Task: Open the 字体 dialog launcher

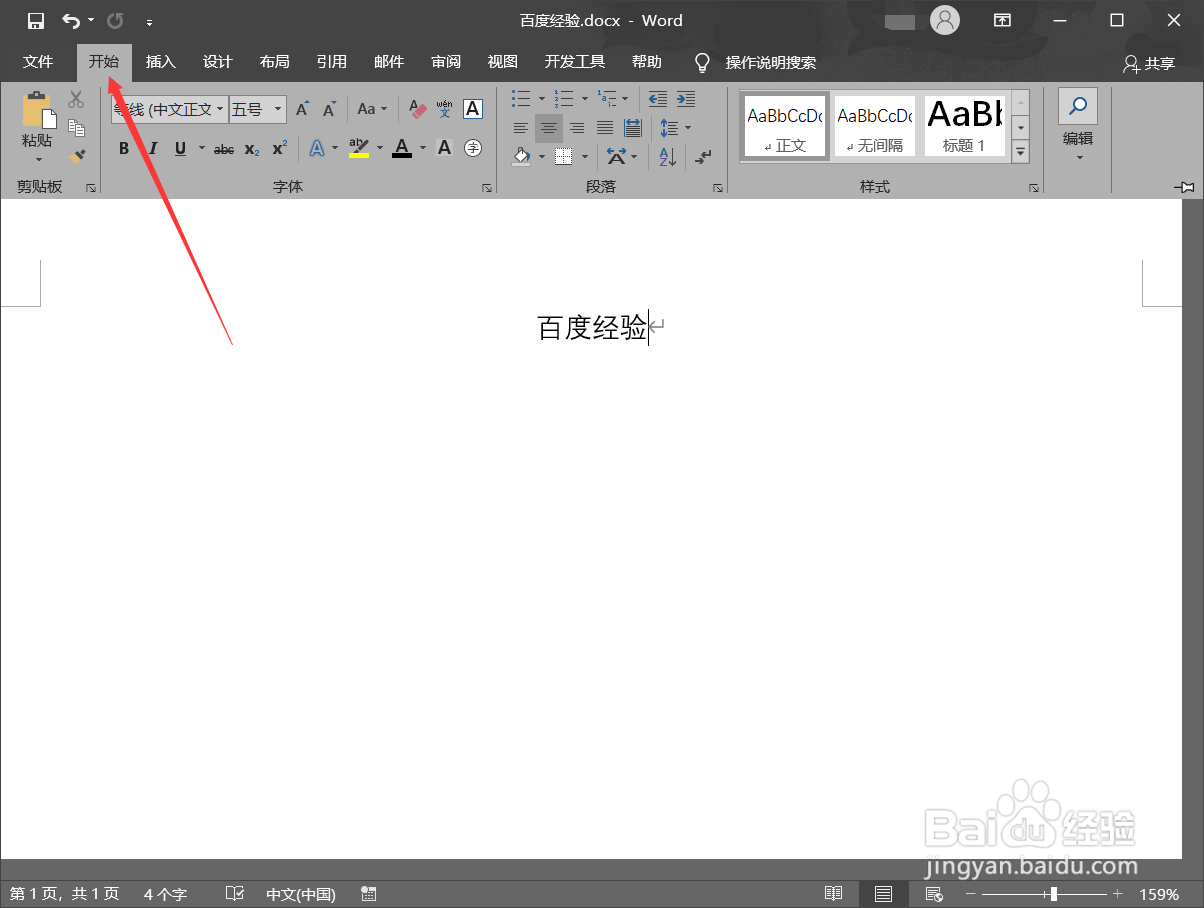Action: (x=487, y=187)
